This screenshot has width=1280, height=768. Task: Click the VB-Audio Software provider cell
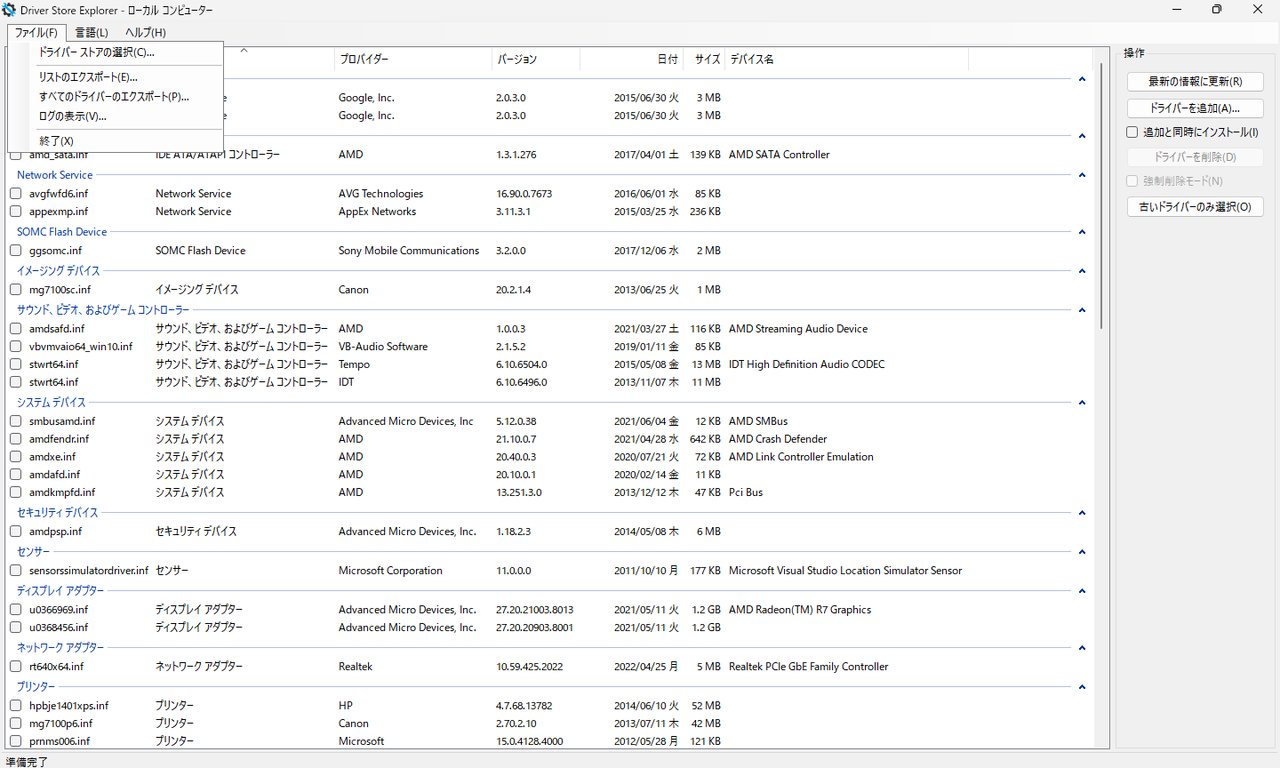click(x=383, y=347)
